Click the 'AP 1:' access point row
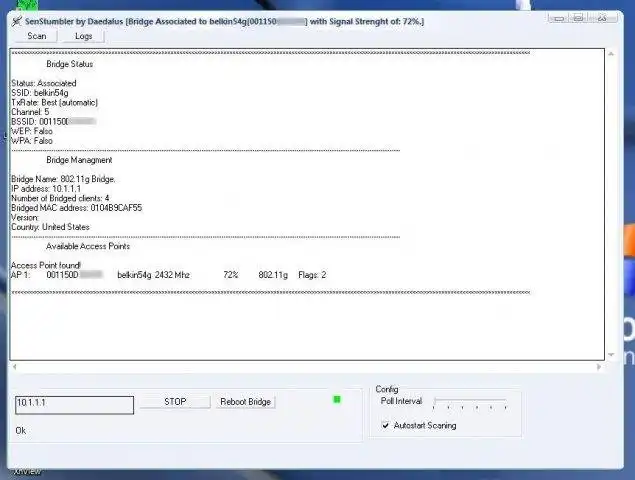Image resolution: width=635 pixels, height=480 pixels. (168, 275)
